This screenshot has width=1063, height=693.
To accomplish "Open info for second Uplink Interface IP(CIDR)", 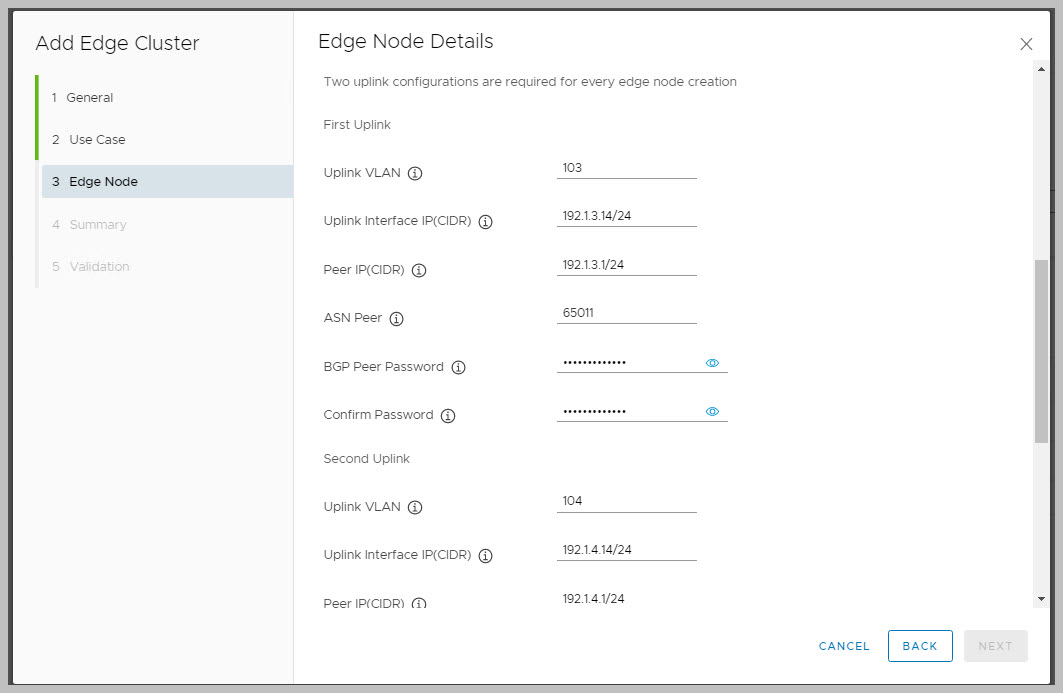I will pyautogui.click(x=485, y=556).
